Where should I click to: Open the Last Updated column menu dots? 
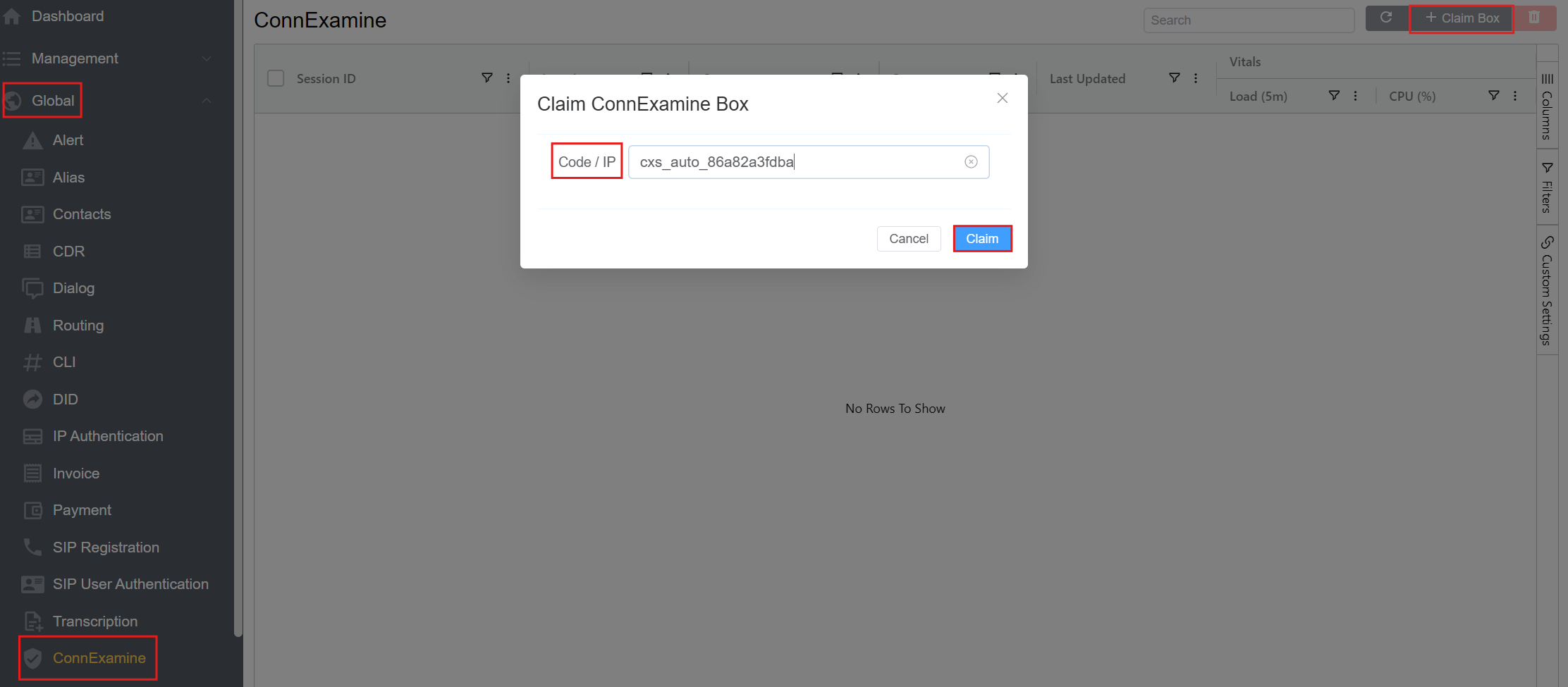[1196, 78]
